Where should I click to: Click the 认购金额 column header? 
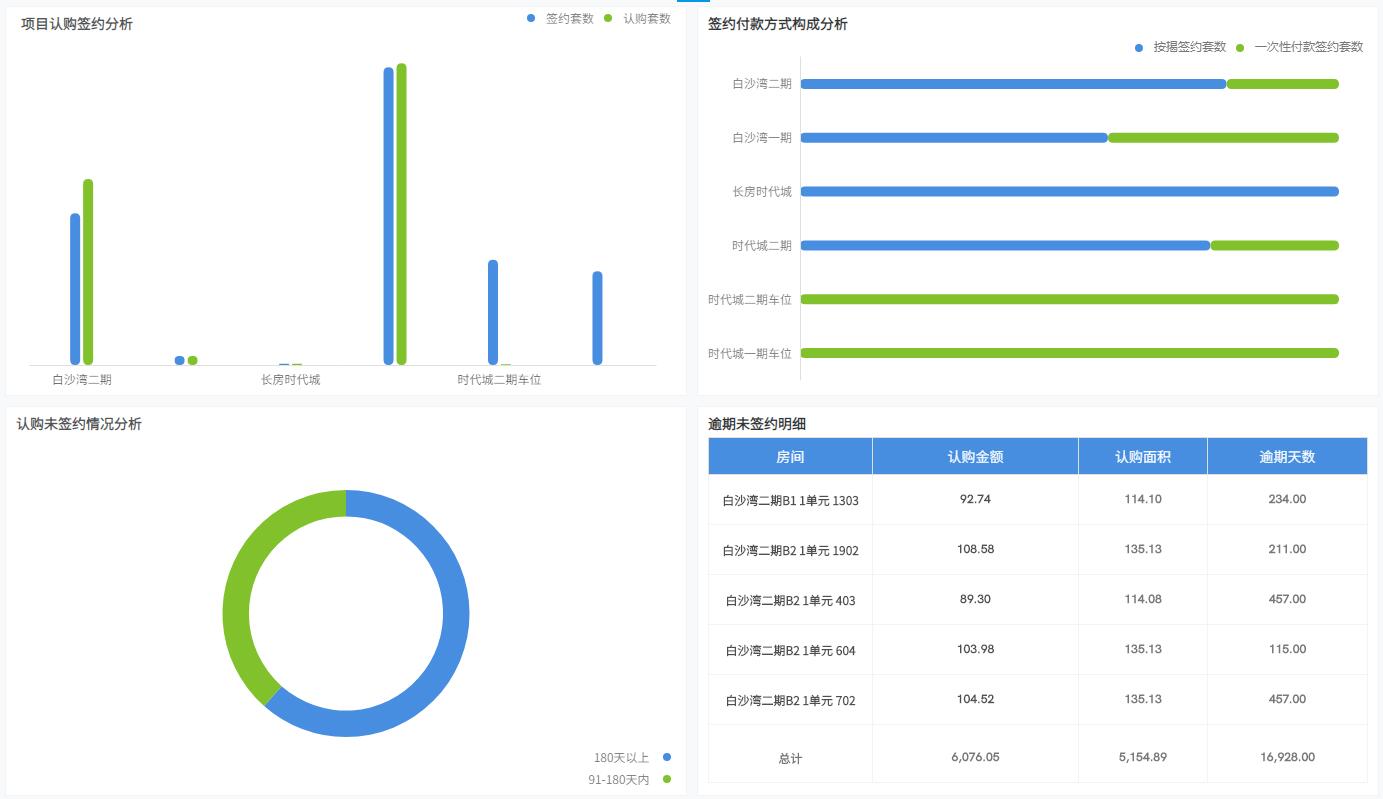tap(975, 456)
